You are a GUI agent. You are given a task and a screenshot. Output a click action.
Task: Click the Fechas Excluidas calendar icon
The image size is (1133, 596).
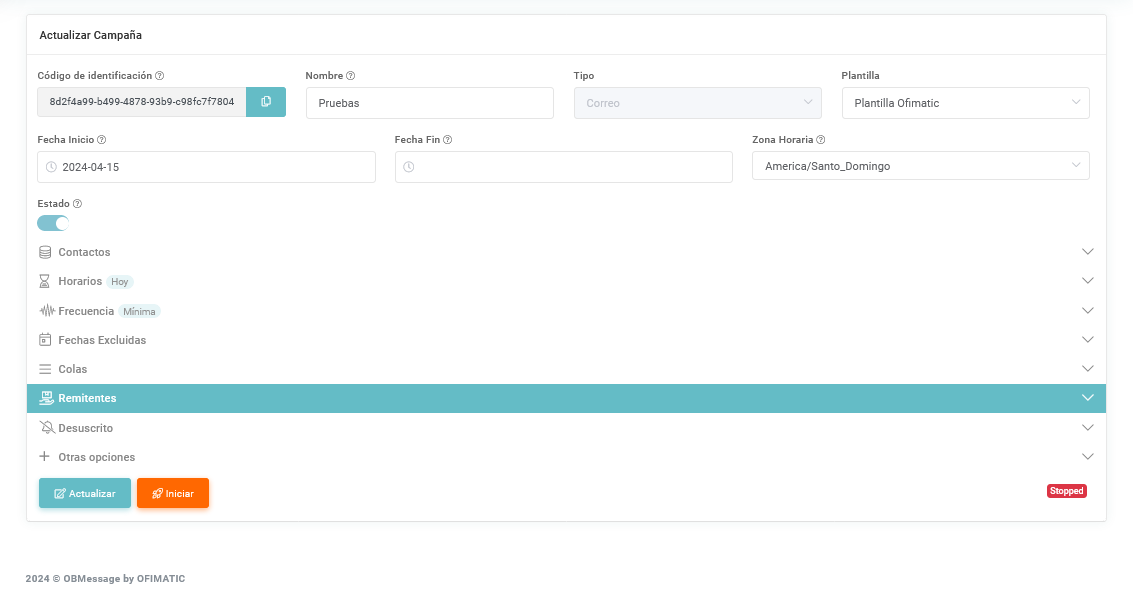[45, 340]
